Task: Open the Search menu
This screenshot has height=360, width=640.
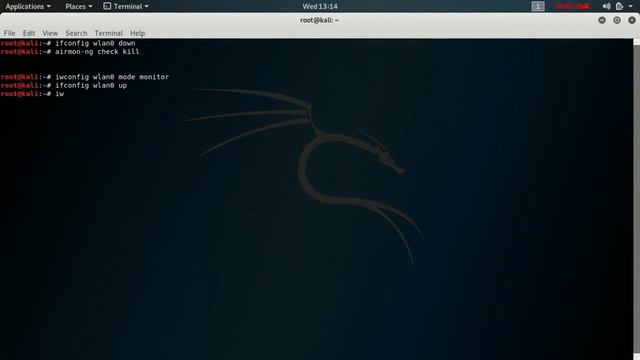Action: click(x=76, y=33)
